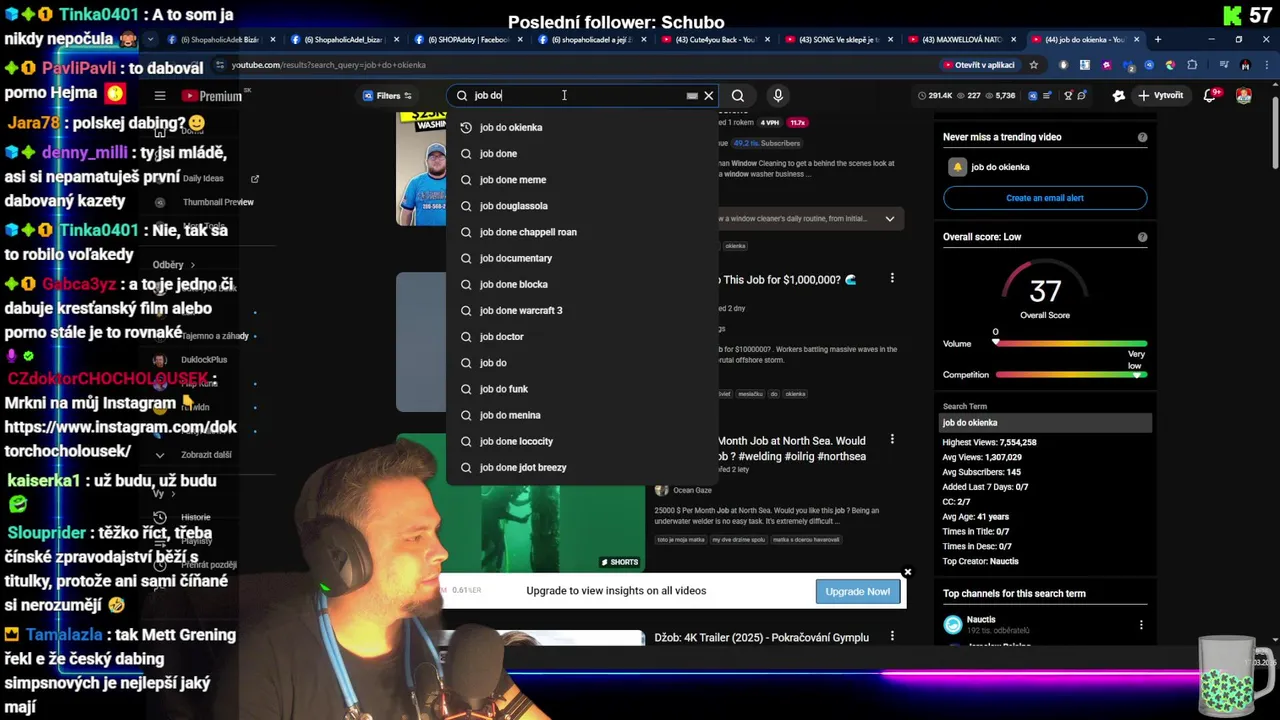The width and height of the screenshot is (1280, 720).
Task: Open the account avatar menu
Action: tap(1244, 96)
